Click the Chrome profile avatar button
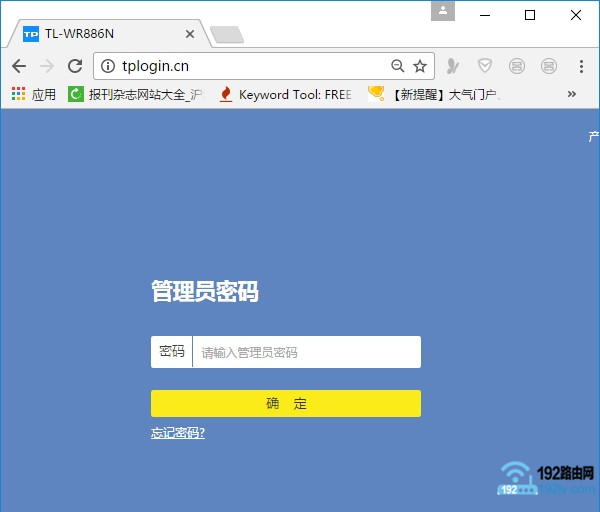This screenshot has width=600, height=512. pyautogui.click(x=443, y=11)
